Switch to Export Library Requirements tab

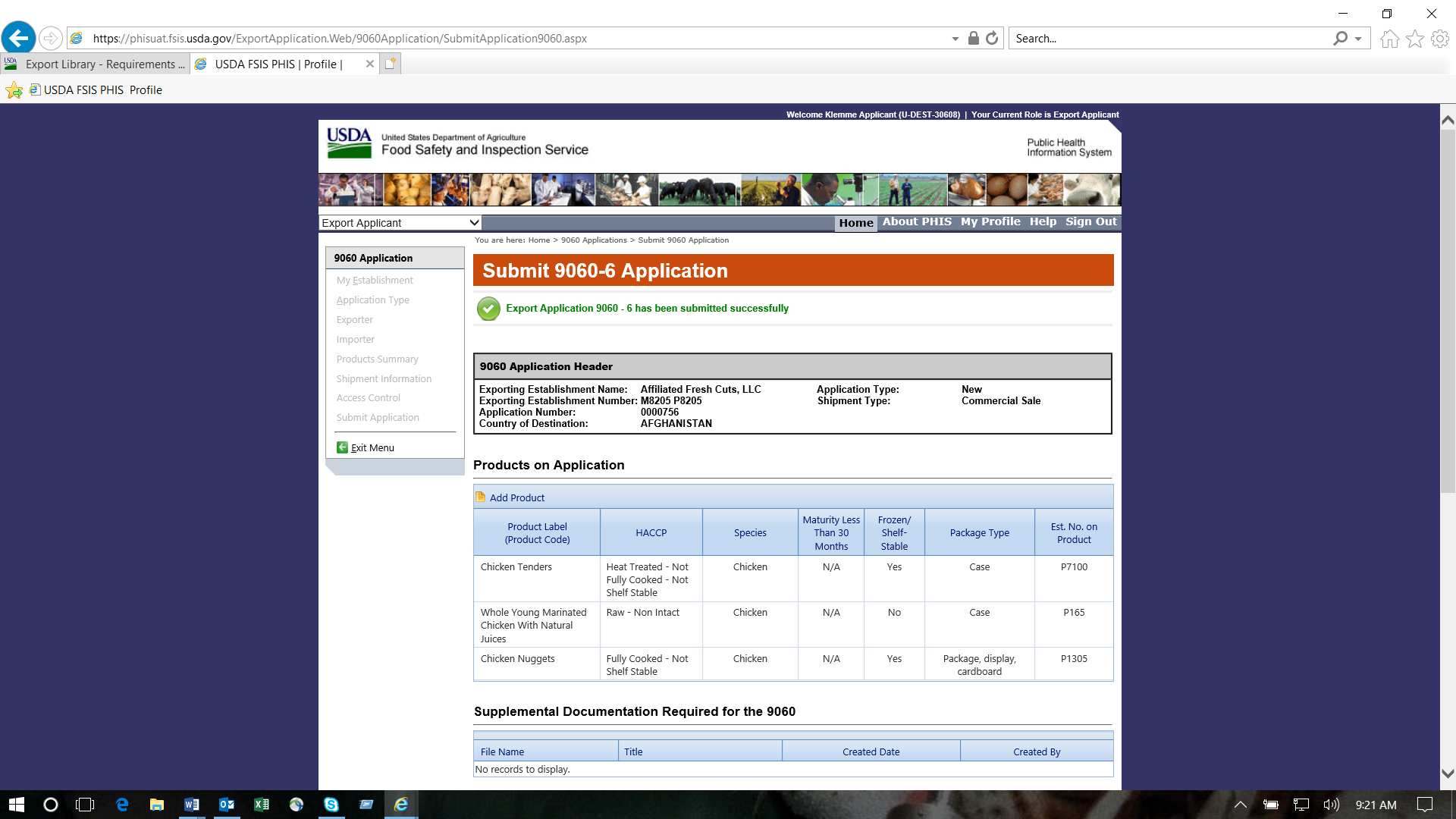coord(96,64)
